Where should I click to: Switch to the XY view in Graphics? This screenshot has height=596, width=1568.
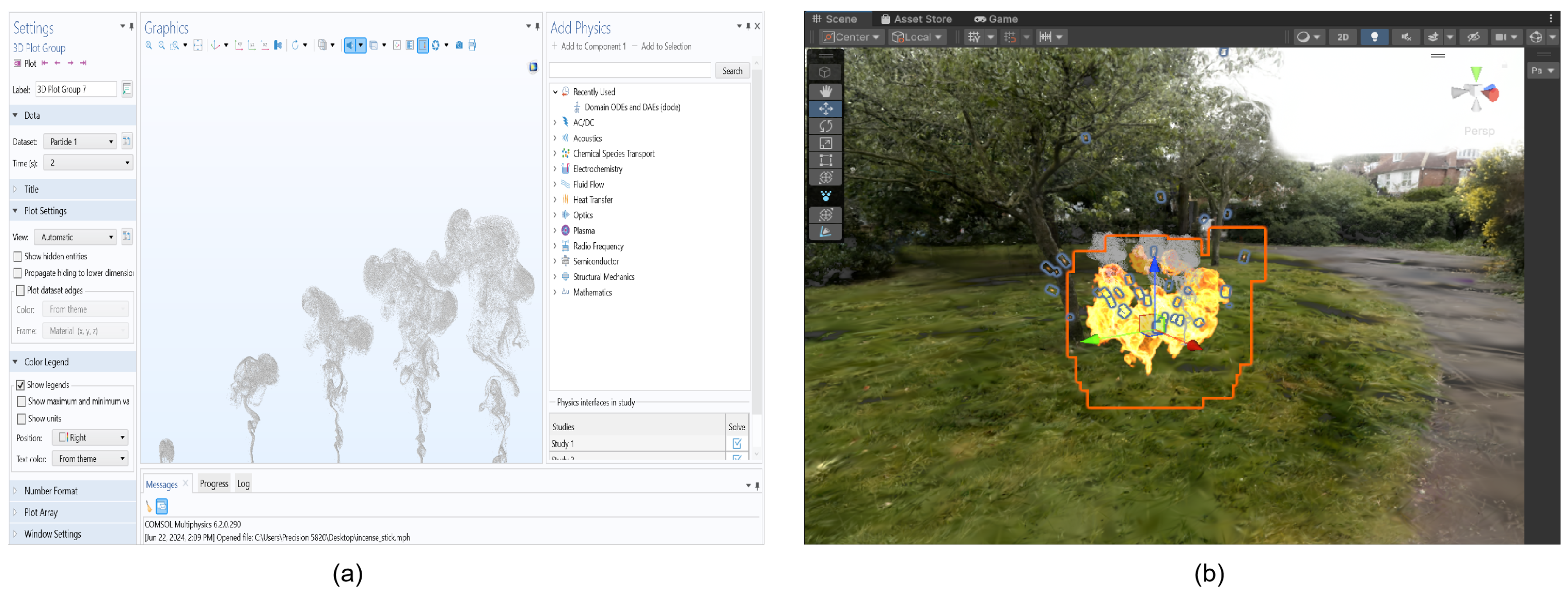click(239, 45)
